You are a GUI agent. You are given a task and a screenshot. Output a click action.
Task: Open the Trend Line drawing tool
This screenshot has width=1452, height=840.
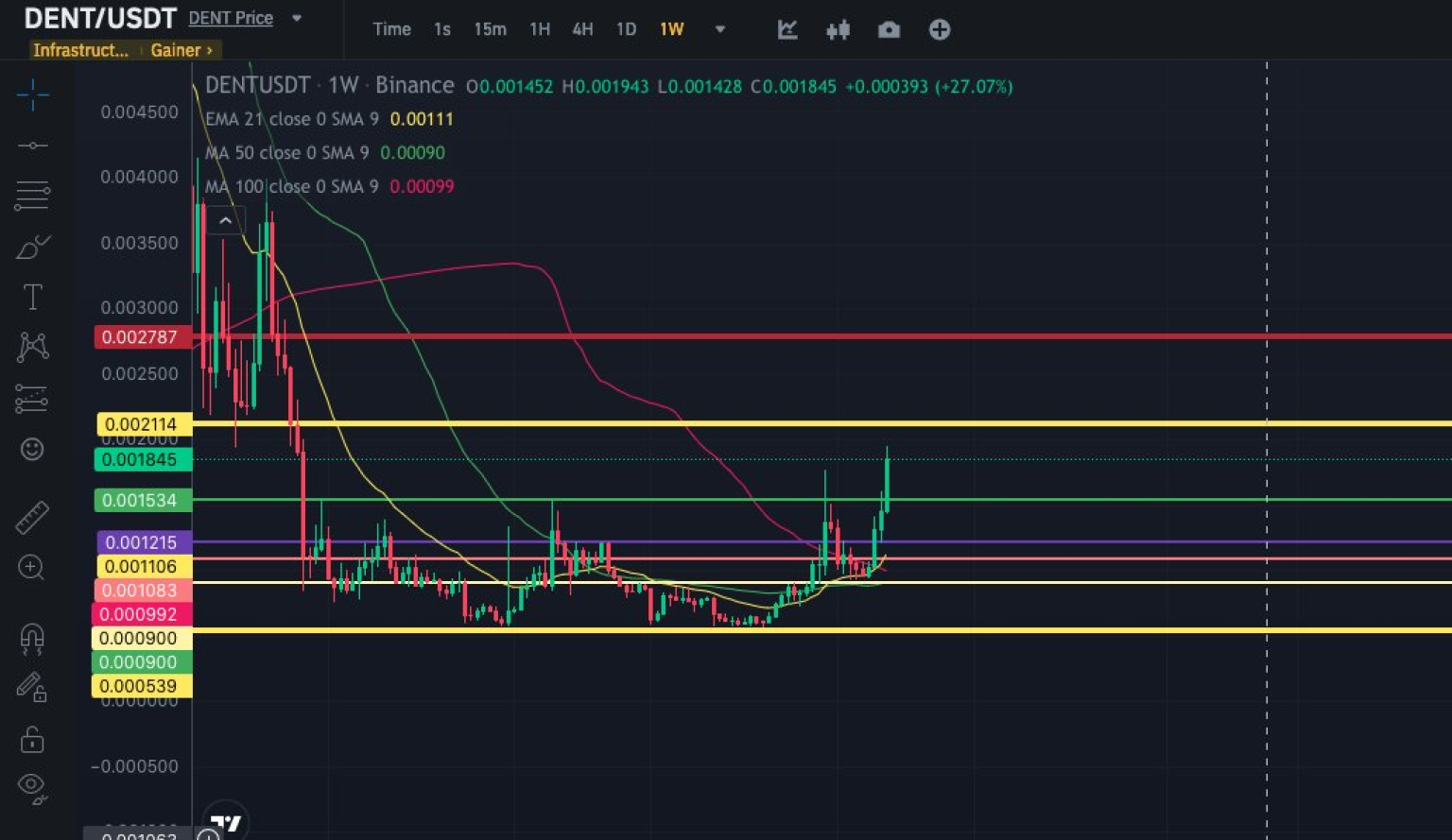(x=32, y=146)
